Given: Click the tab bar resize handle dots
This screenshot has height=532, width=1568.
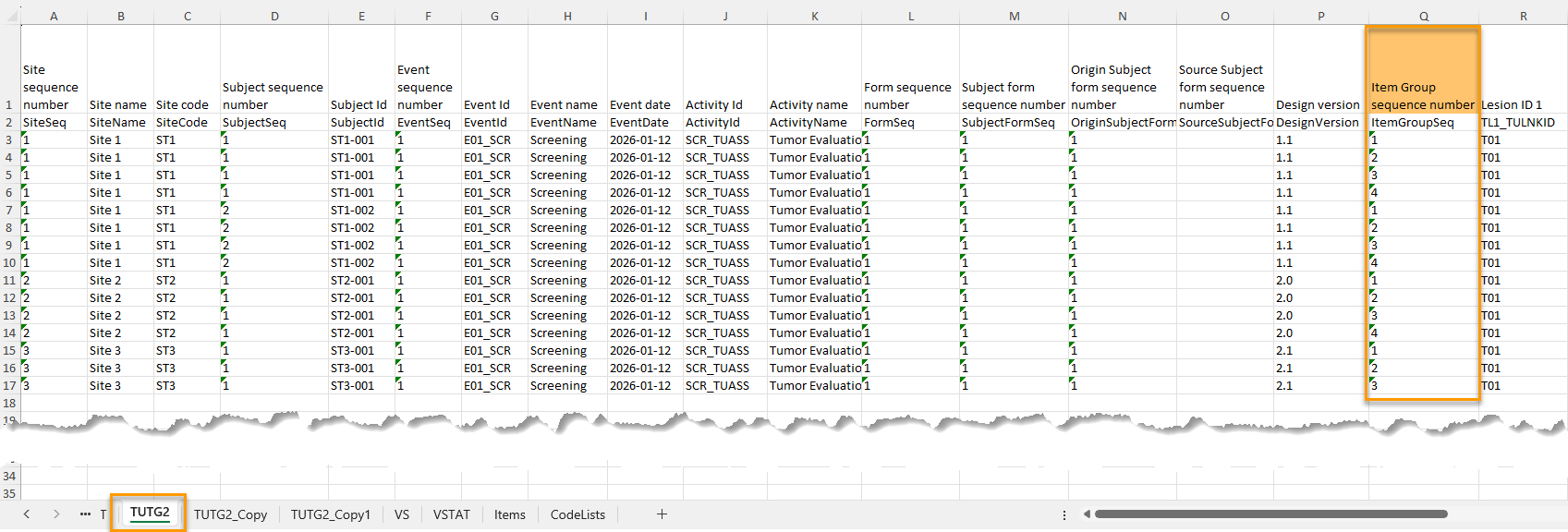Looking at the screenshot, I should tap(1064, 514).
